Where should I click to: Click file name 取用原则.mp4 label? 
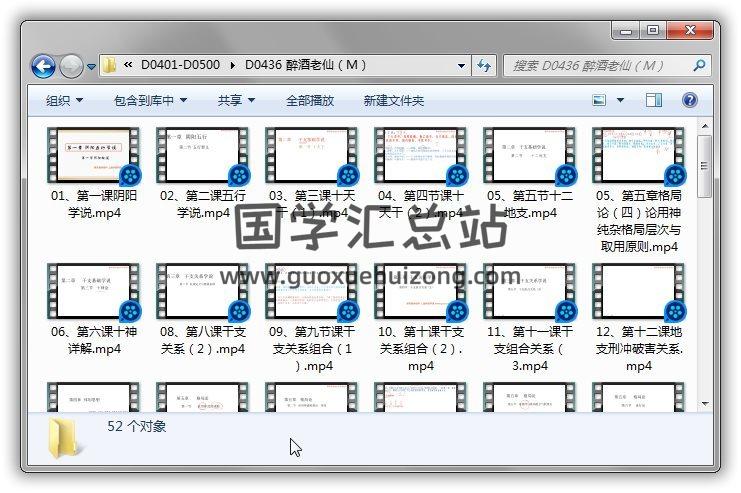[x=639, y=247]
